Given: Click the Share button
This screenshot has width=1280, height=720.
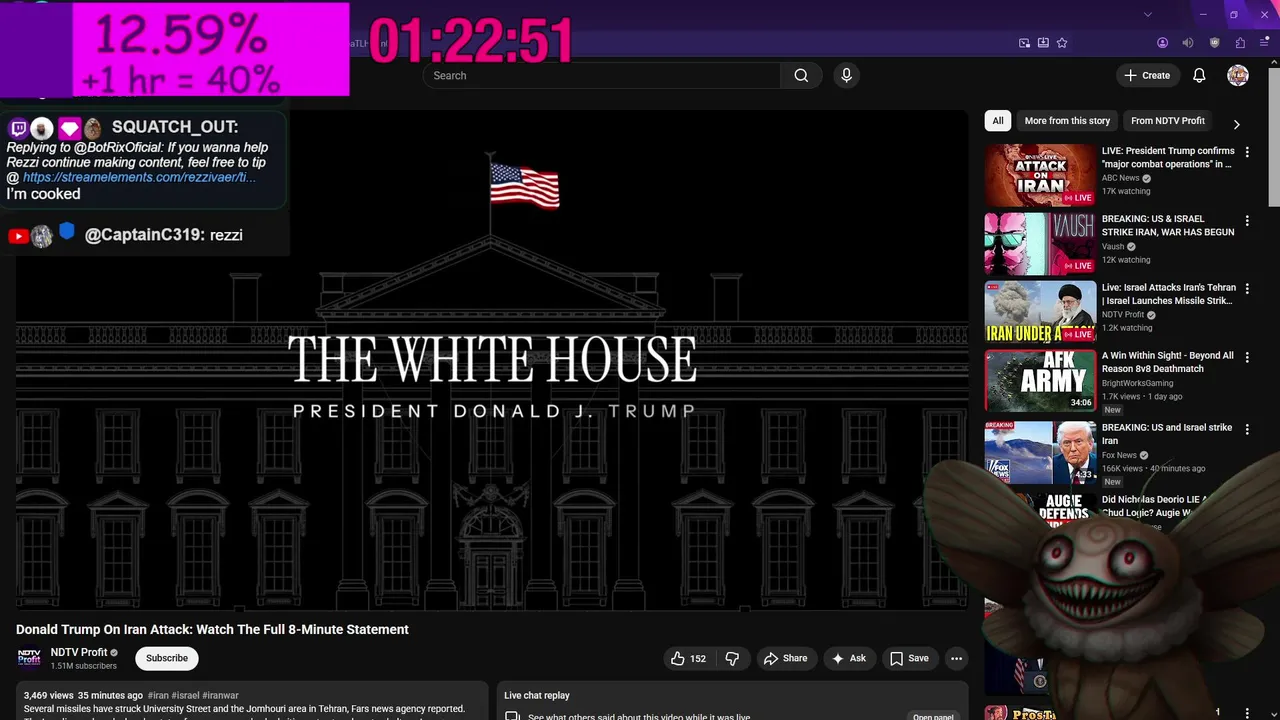Looking at the screenshot, I should click(x=785, y=658).
